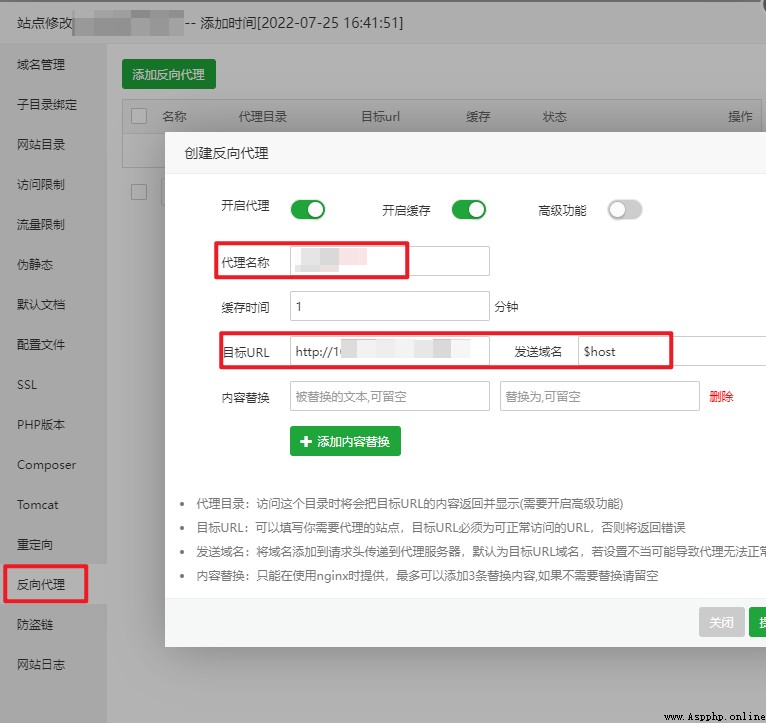Focus the 代理名称 input field
This screenshot has width=766, height=723.
390,261
